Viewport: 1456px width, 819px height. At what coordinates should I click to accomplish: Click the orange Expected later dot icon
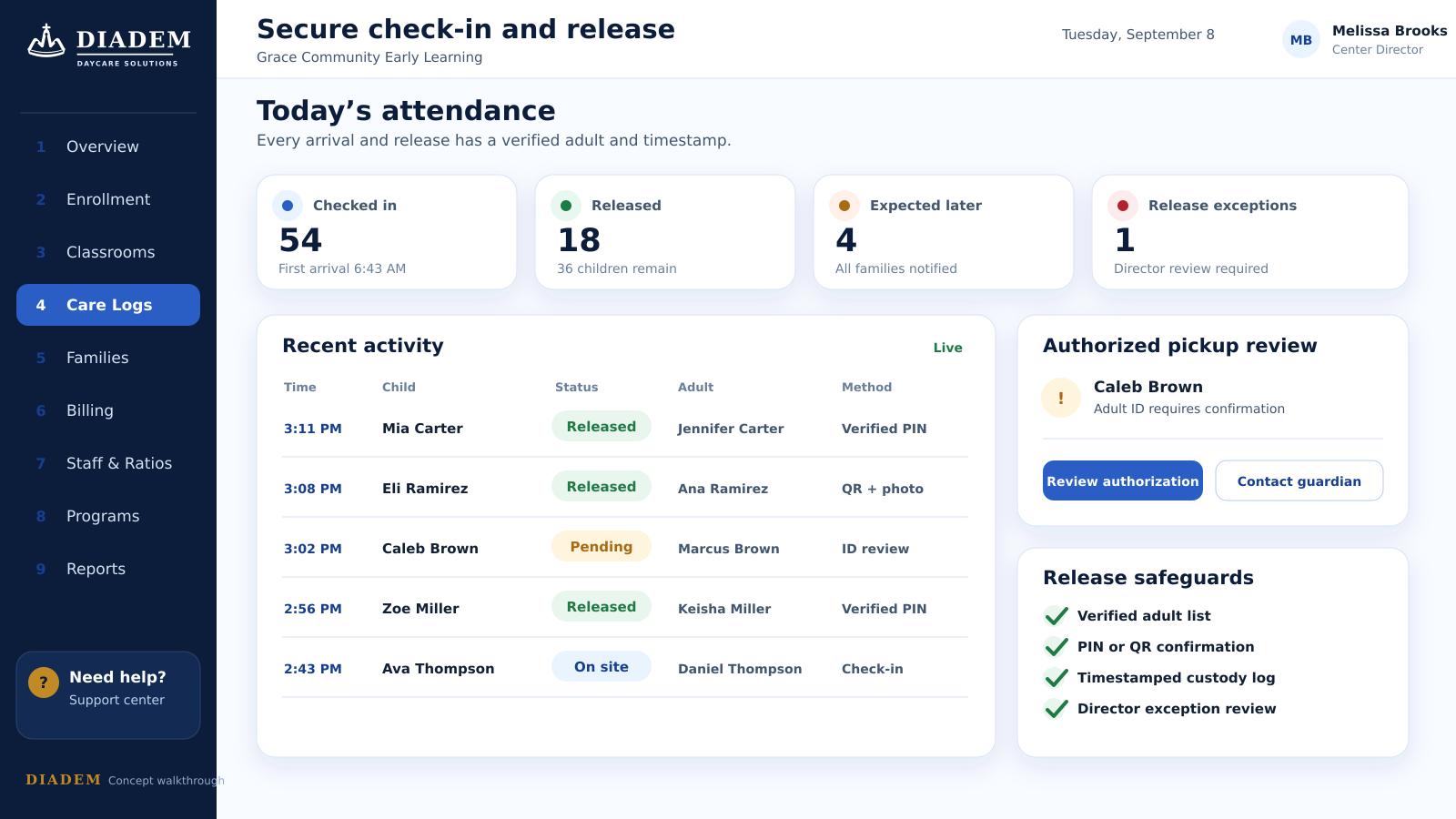pyautogui.click(x=844, y=206)
